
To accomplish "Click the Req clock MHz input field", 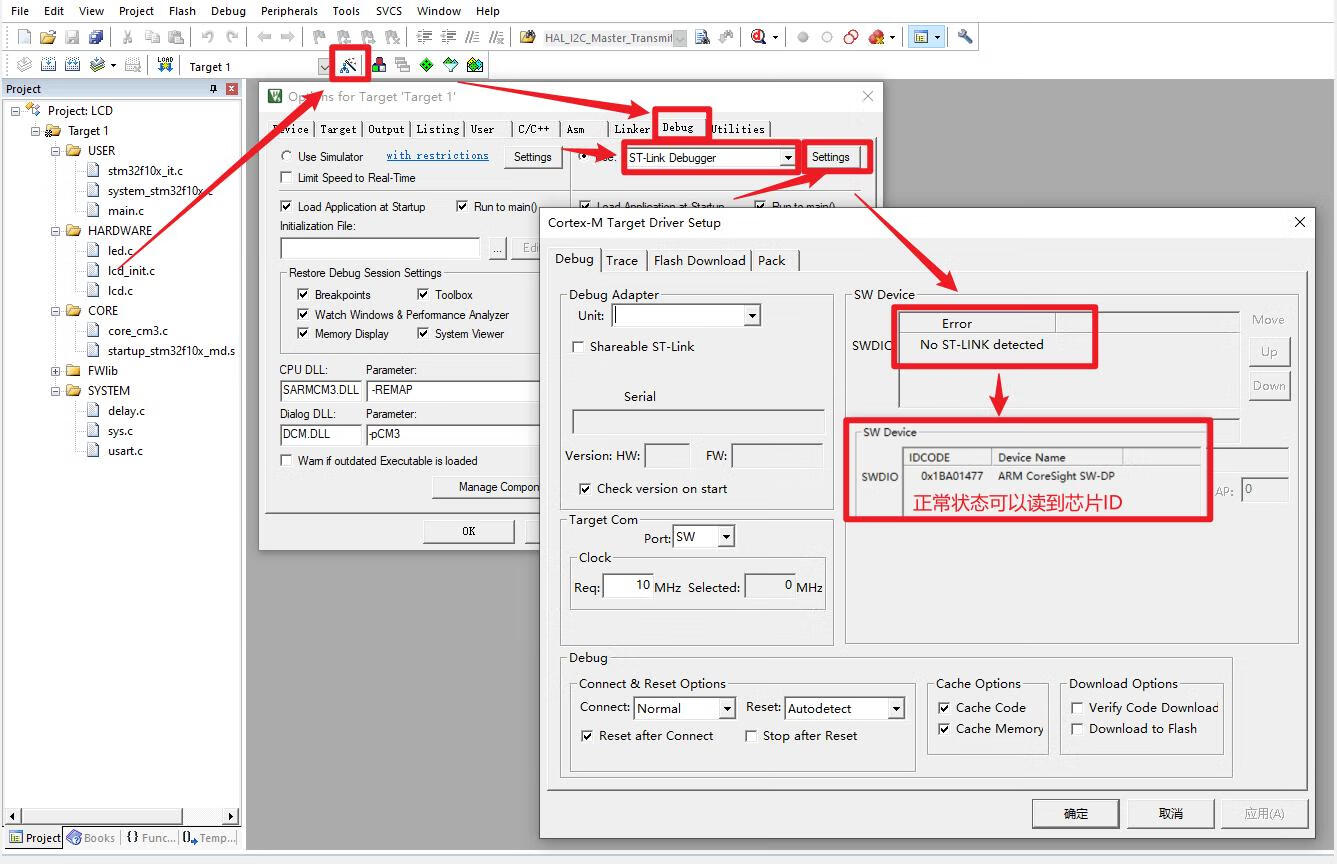I will tap(628, 586).
